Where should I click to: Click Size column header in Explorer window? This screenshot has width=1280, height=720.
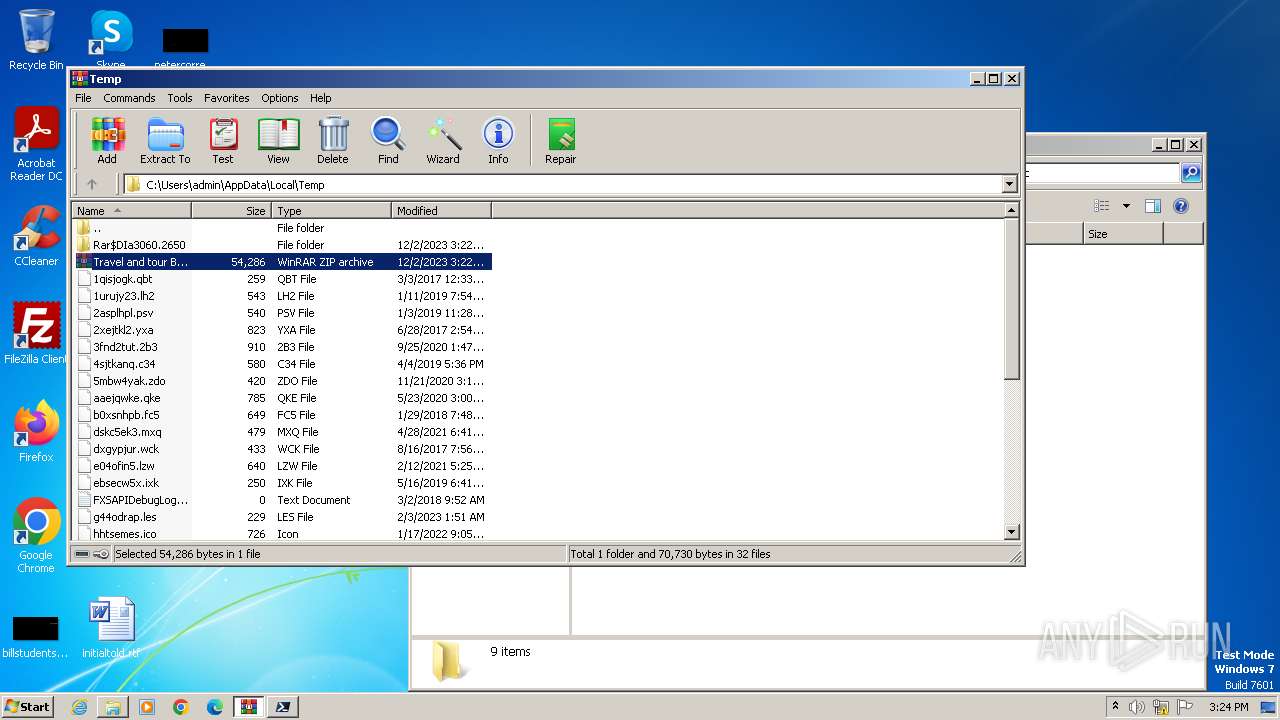(1122, 234)
